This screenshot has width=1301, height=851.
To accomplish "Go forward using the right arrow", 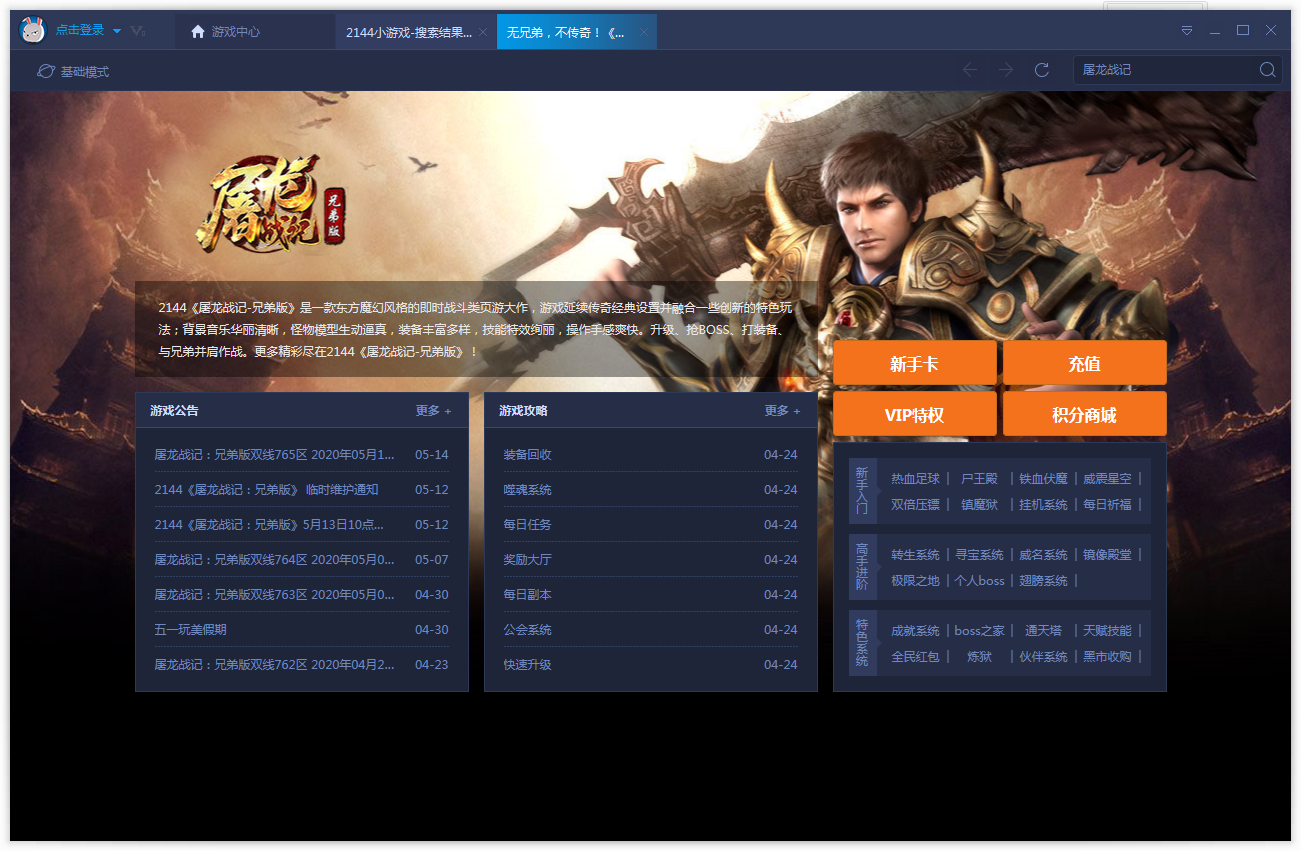I will pos(1005,70).
